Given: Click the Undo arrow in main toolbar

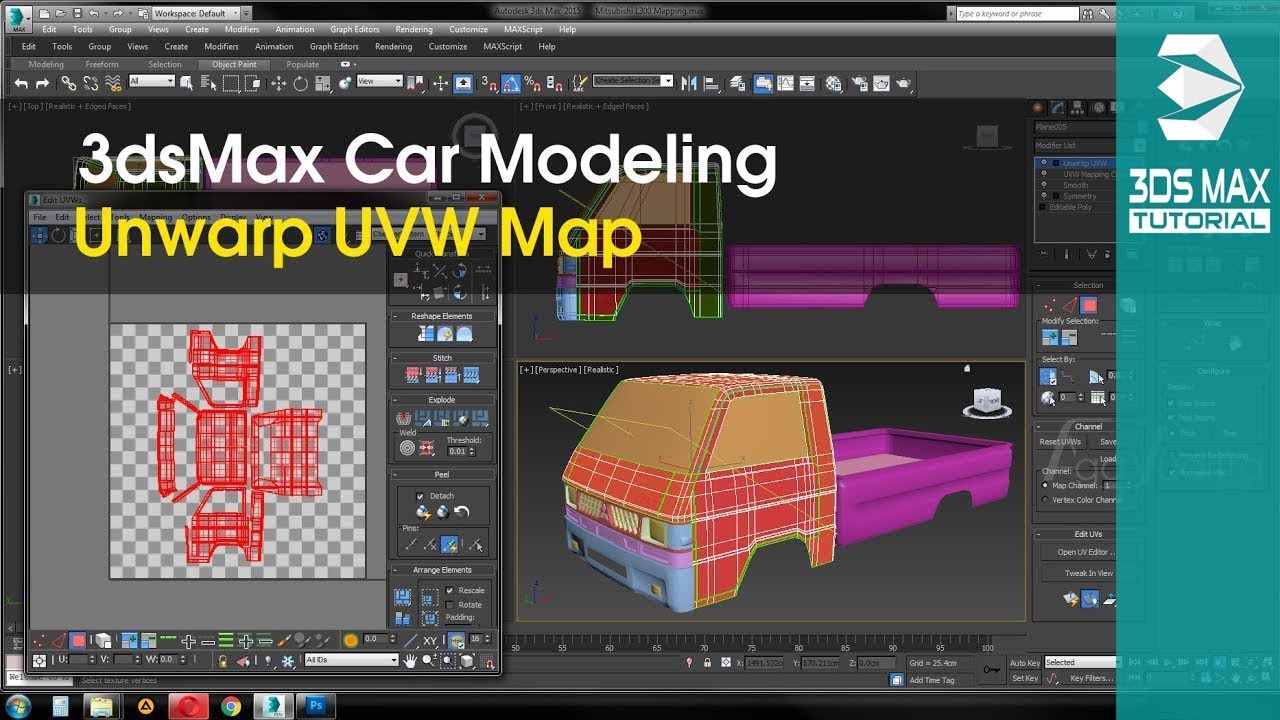Looking at the screenshot, I should click(21, 83).
